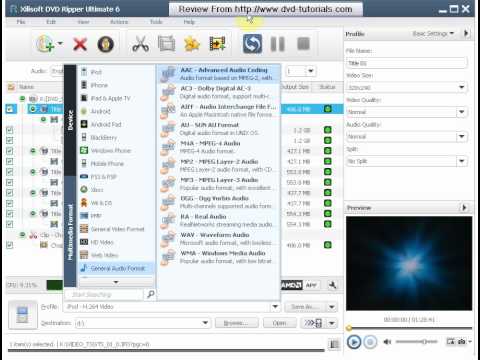Choose the General Audio Format category
Image resolution: width=480 pixels, height=360 pixels.
point(117,268)
